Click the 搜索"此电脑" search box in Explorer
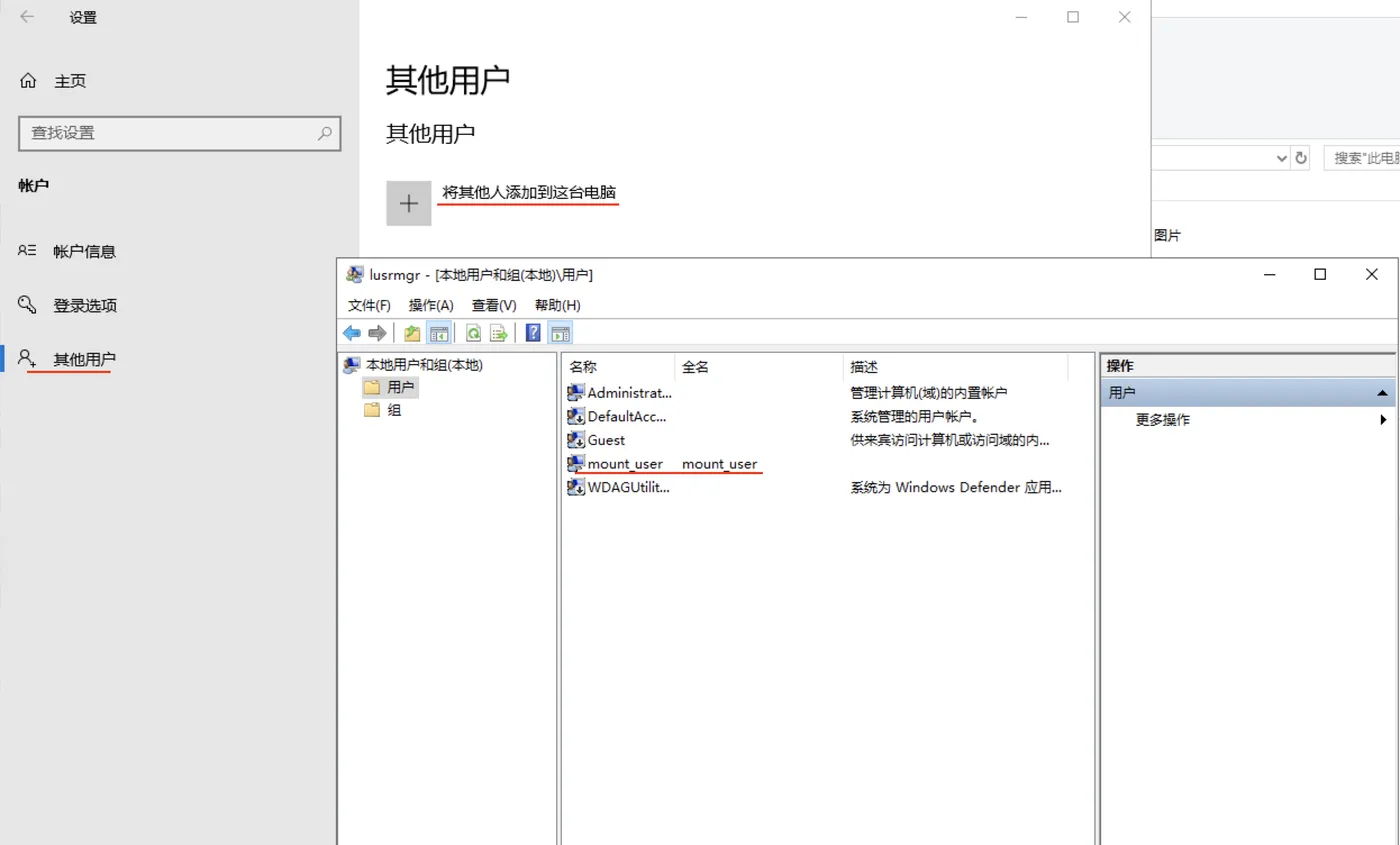This screenshot has width=1400, height=845. click(x=1362, y=158)
